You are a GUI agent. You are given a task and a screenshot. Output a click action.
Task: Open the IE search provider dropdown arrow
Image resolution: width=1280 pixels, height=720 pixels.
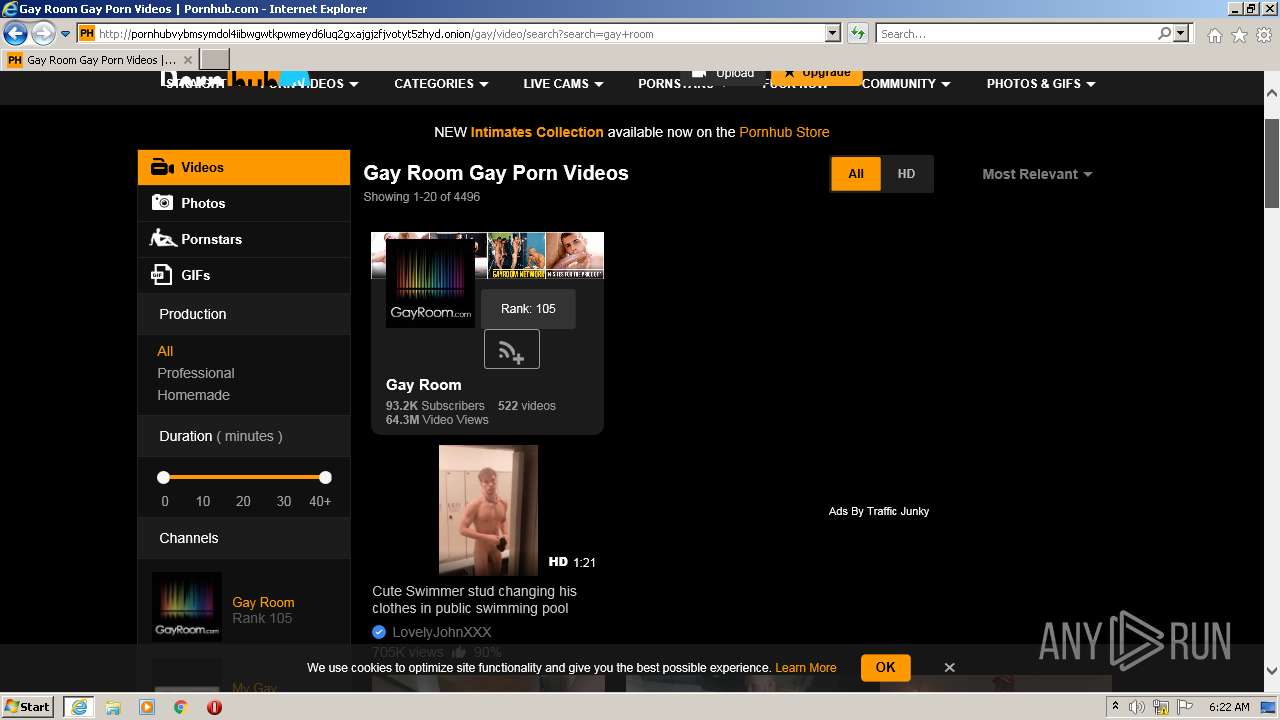point(1181,33)
